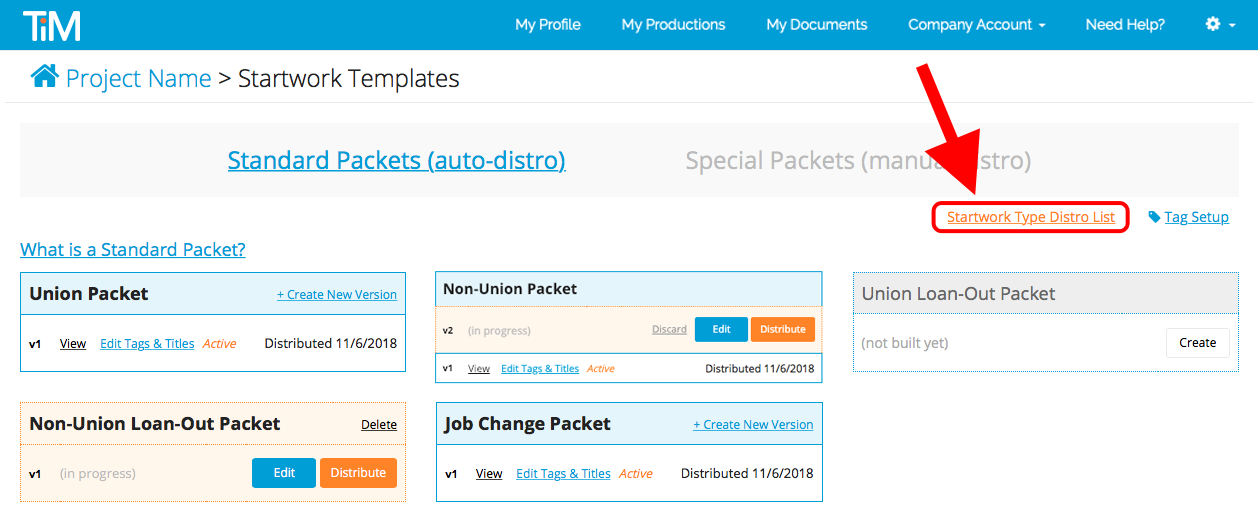Distribute Non-Union Loan-Out Packet v1
The image size is (1258, 528).
[358, 473]
